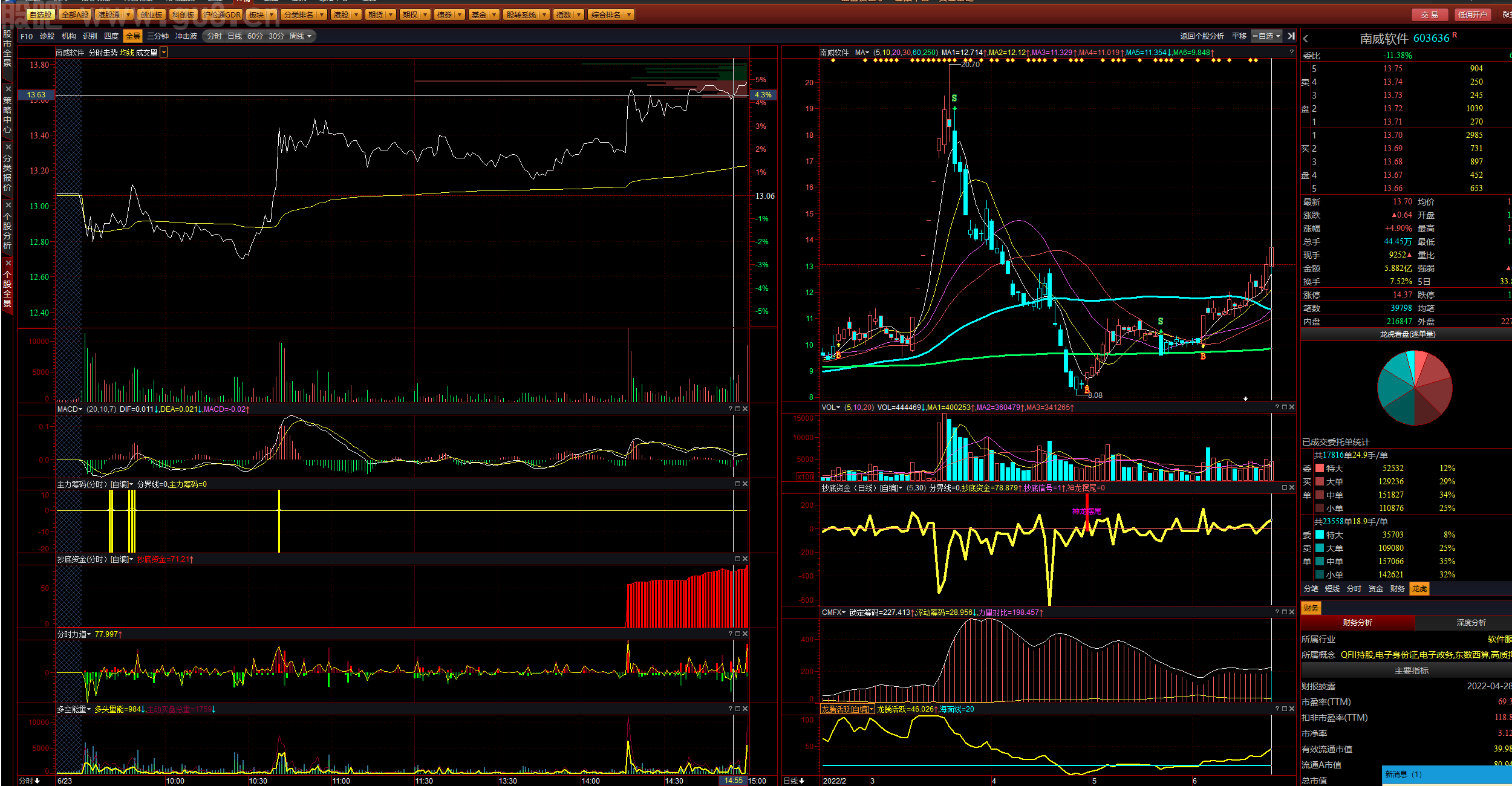Viewport: 1512px width, 786px height.
Task: Click 返回个股分析 link
Action: 1202,36
